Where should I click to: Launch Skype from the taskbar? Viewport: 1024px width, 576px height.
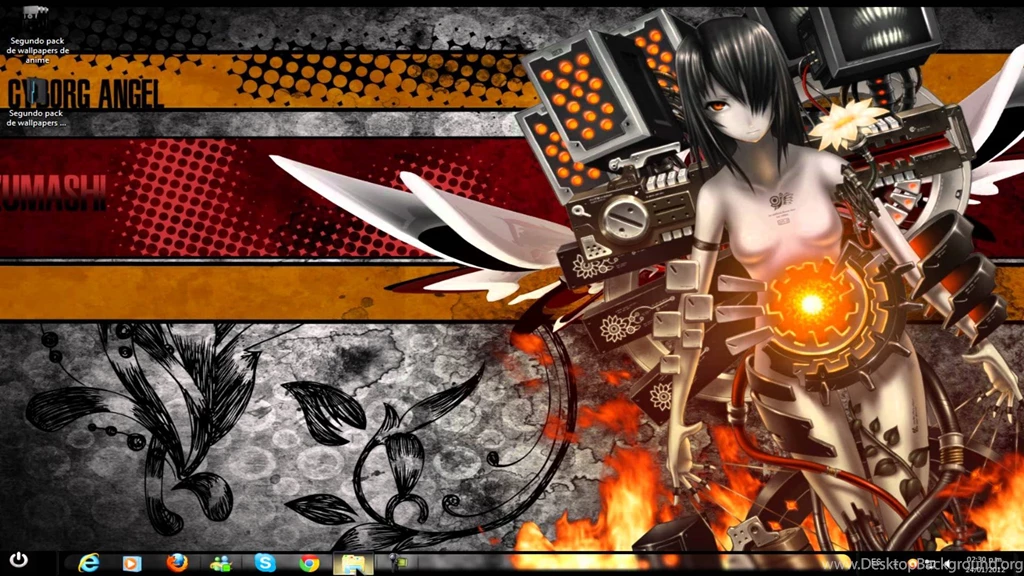click(x=264, y=562)
